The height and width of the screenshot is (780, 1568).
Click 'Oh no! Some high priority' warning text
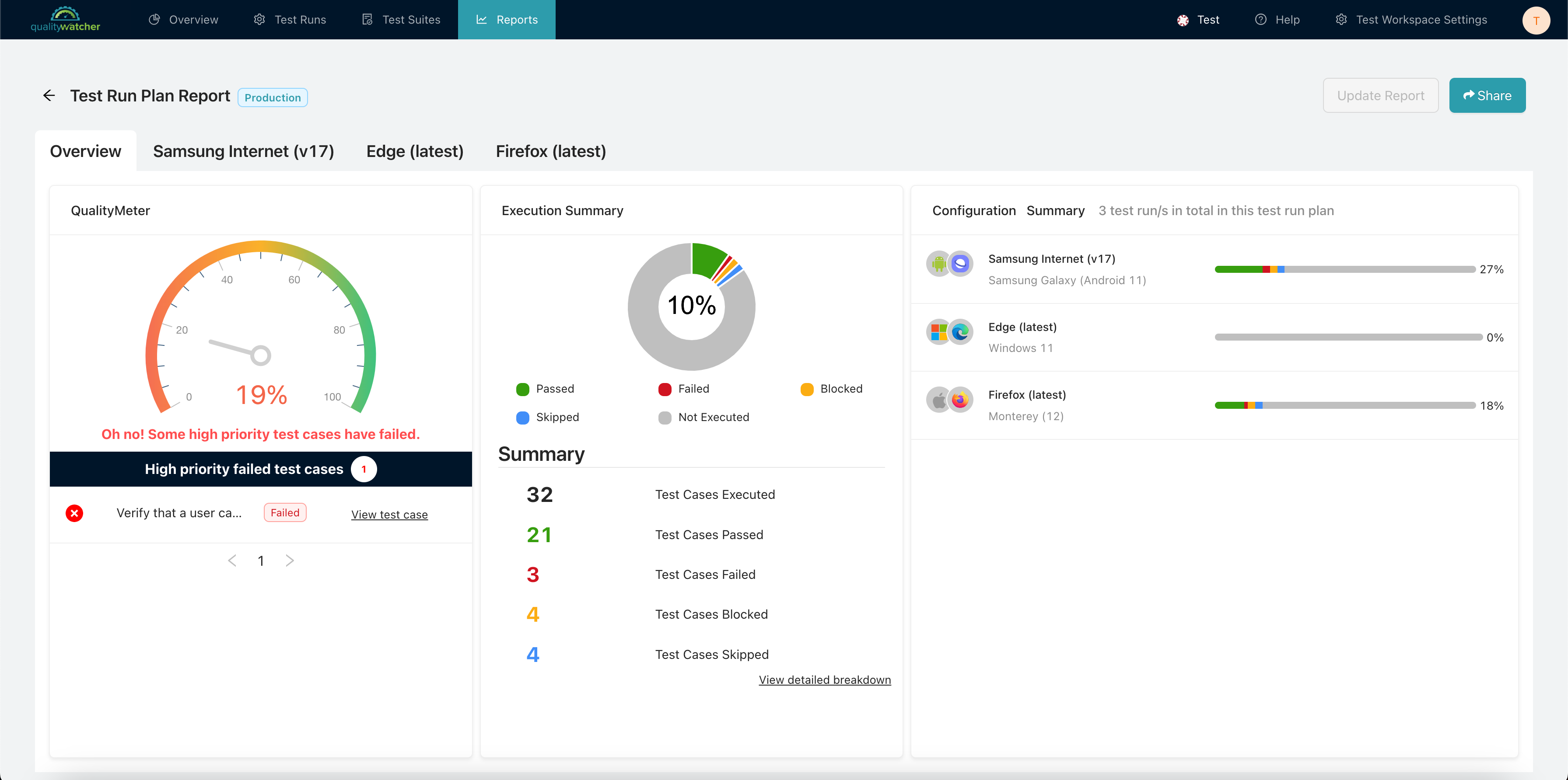pos(260,435)
